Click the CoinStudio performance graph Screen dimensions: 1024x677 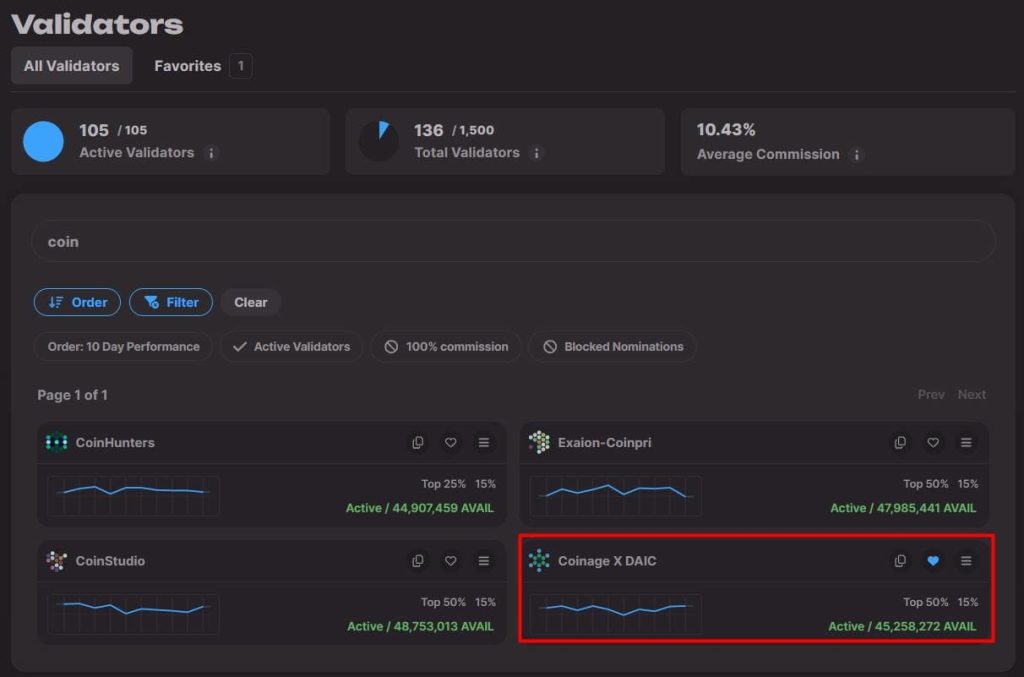[x=133, y=614]
